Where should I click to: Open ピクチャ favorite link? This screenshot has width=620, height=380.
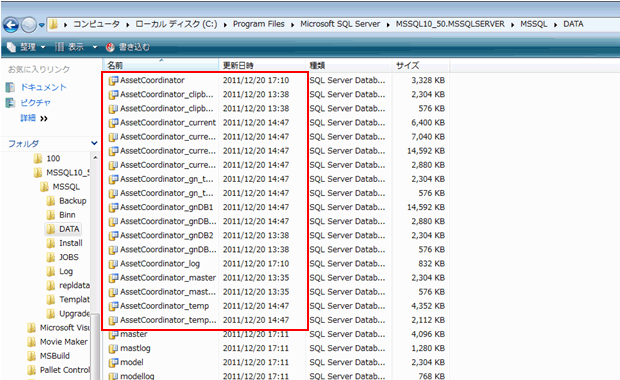(36, 103)
